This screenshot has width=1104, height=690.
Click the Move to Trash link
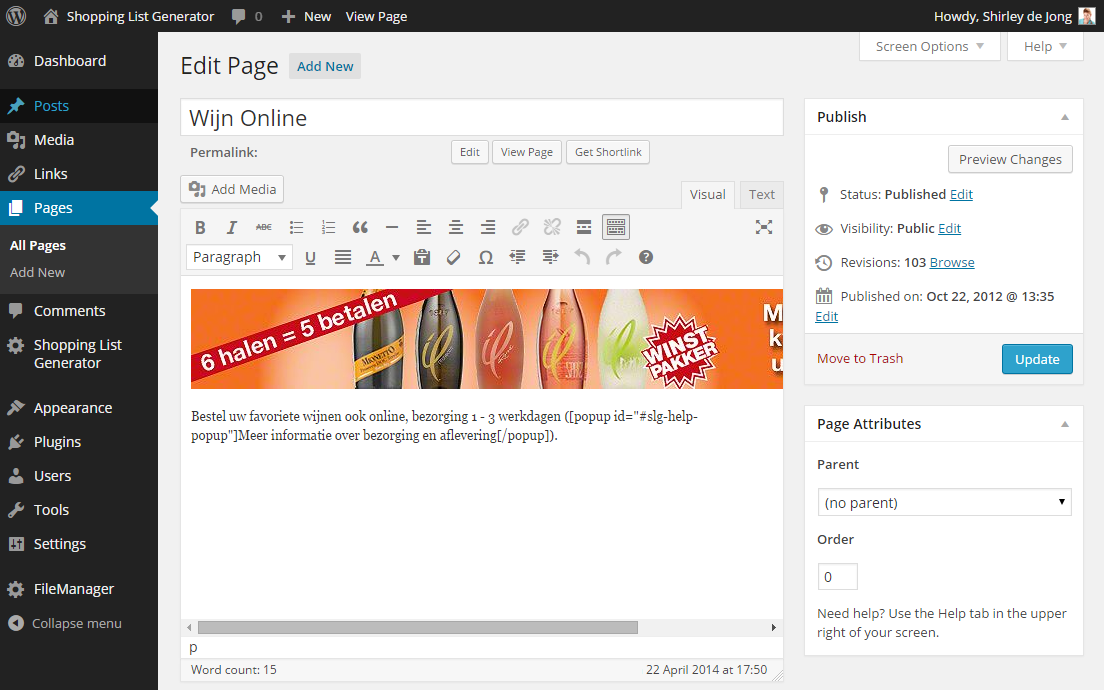pos(859,359)
